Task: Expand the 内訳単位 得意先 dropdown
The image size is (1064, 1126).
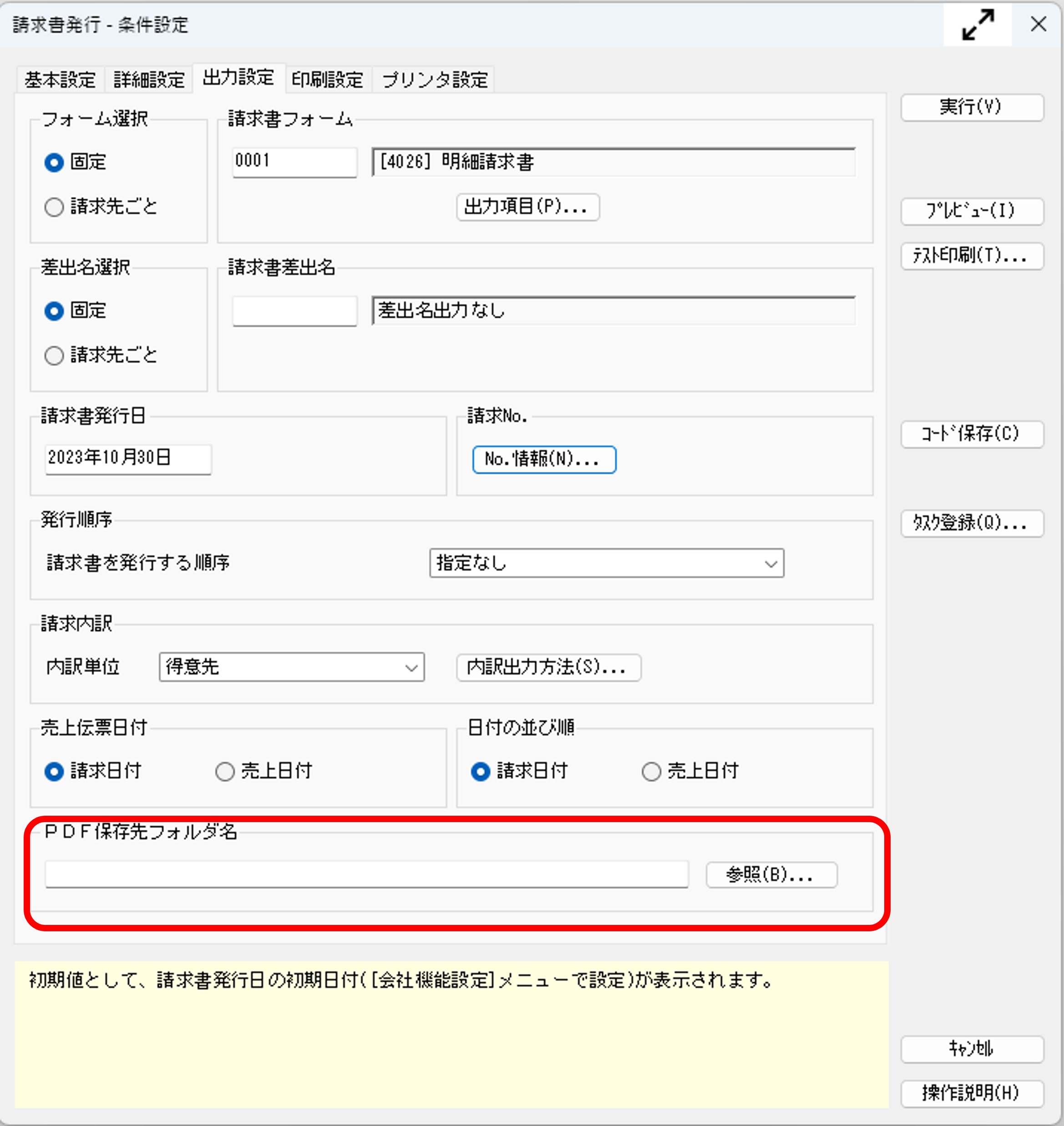Action: point(292,667)
